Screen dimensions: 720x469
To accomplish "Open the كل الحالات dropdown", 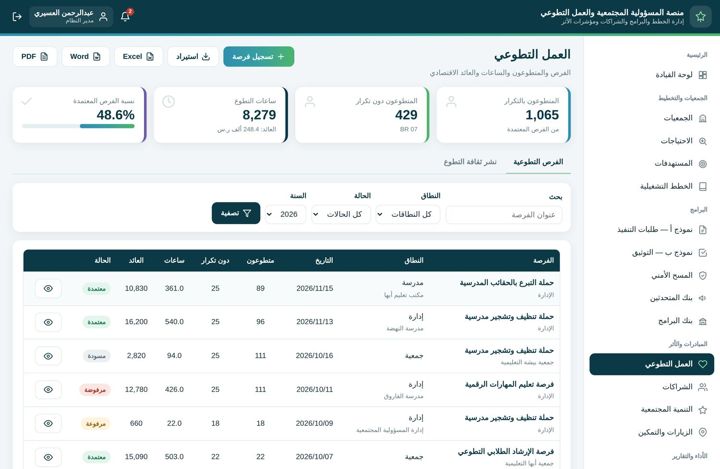I will tap(341, 215).
